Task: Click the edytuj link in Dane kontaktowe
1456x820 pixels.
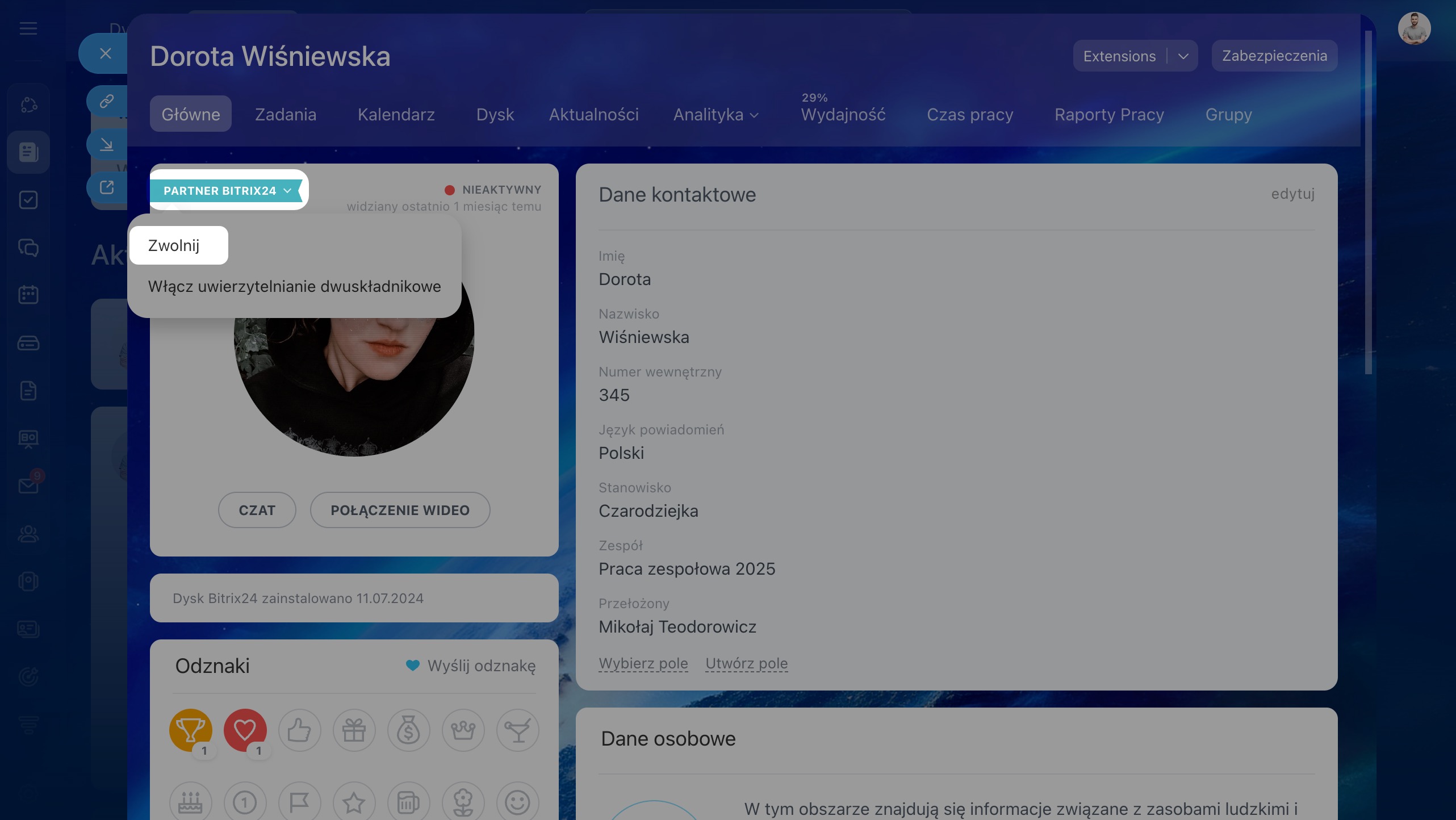Action: 1292,194
